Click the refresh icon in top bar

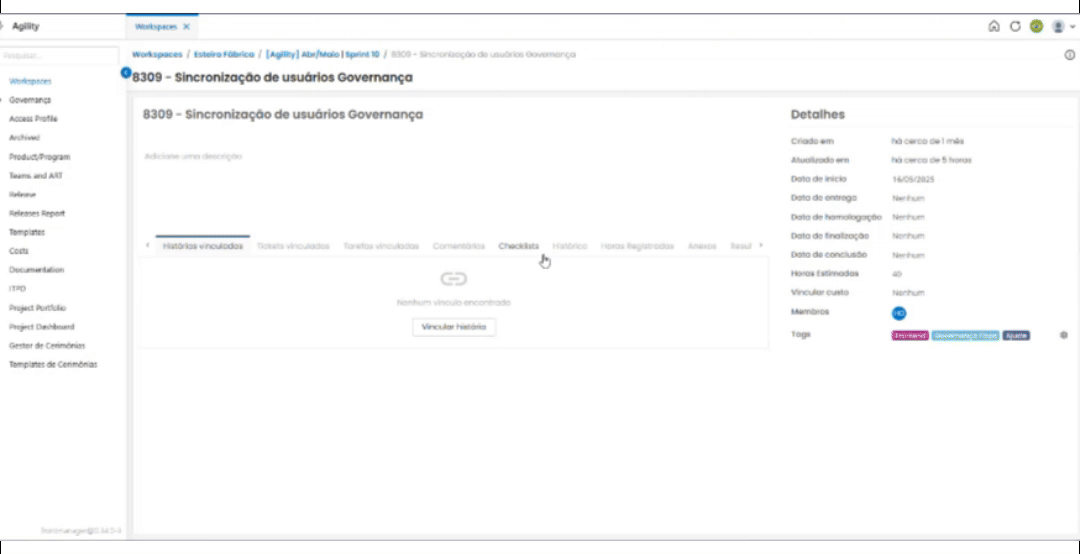click(1015, 27)
